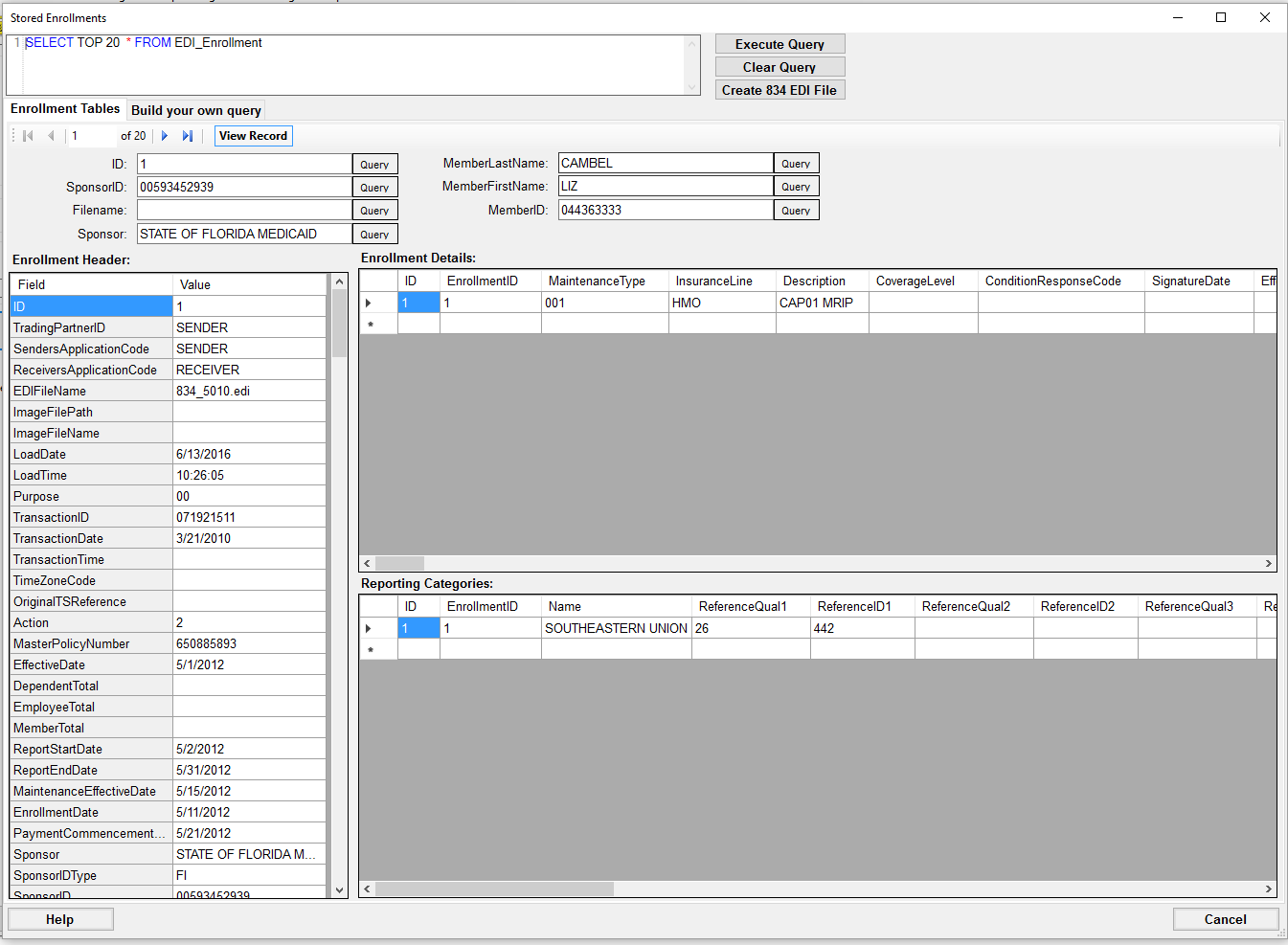Click Query button next to SponsorID
The width and height of the screenshot is (1288, 945).
coord(374,188)
